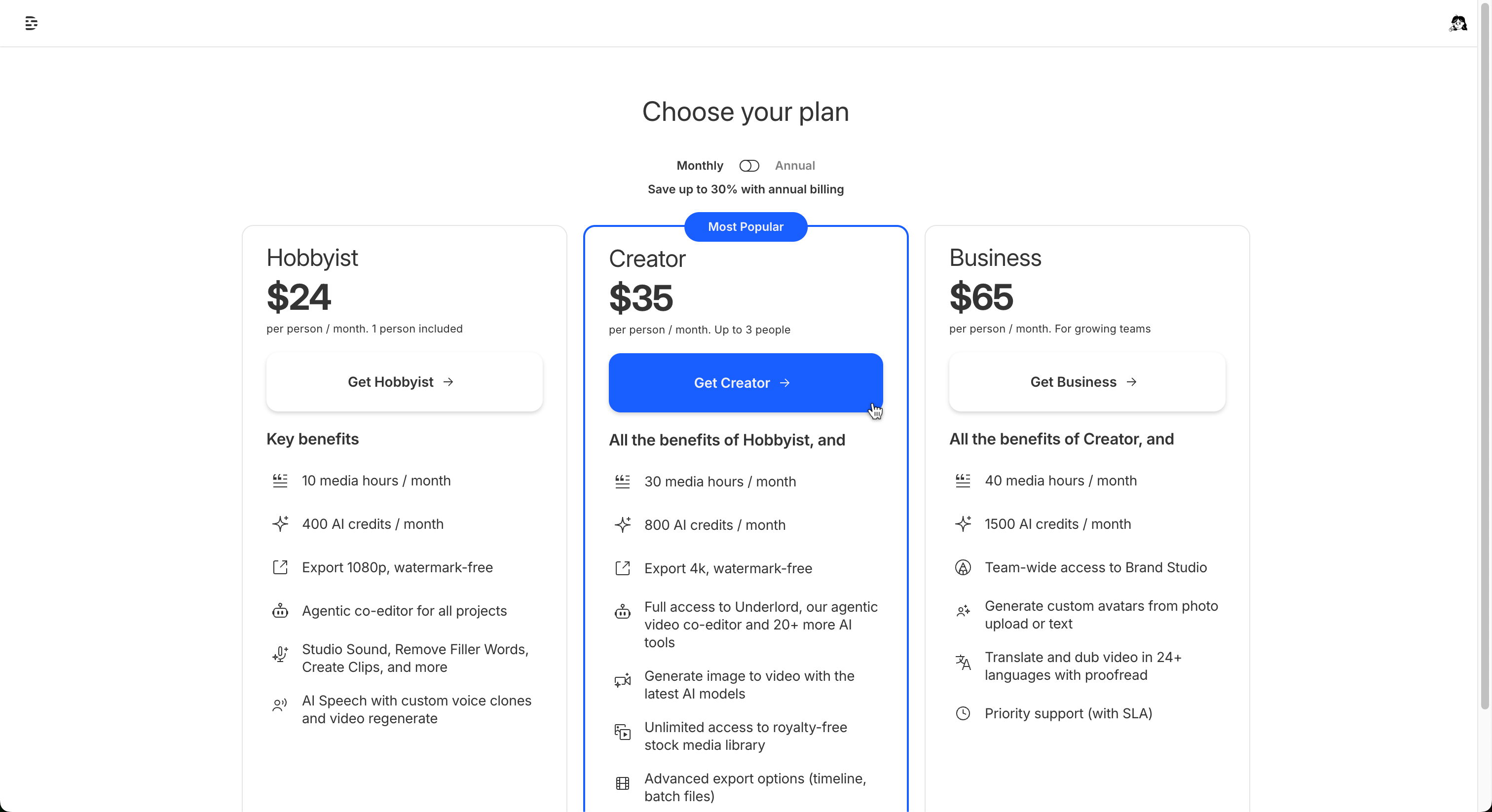Click the translate and dub language icon
Image resolution: width=1492 pixels, height=812 pixels.
tap(963, 663)
